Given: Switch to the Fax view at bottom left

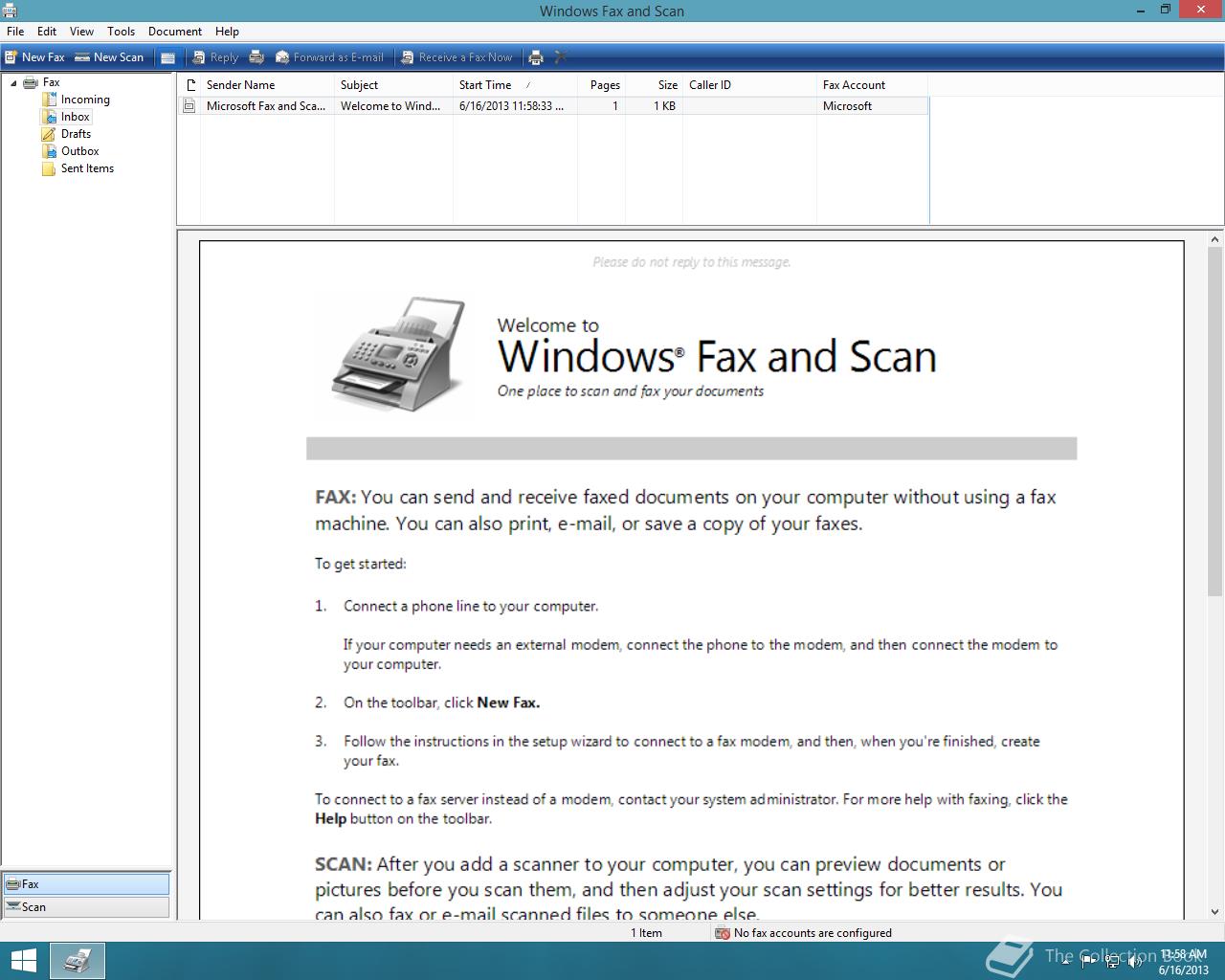Looking at the screenshot, I should [x=86, y=884].
